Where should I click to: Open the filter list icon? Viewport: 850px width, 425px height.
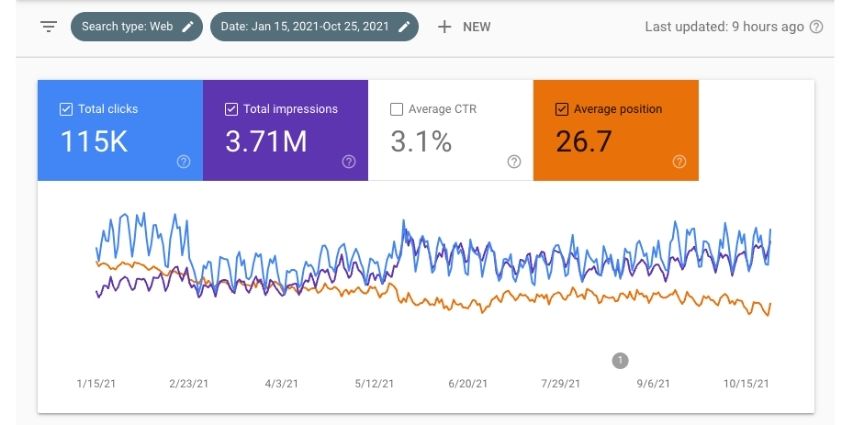point(49,27)
